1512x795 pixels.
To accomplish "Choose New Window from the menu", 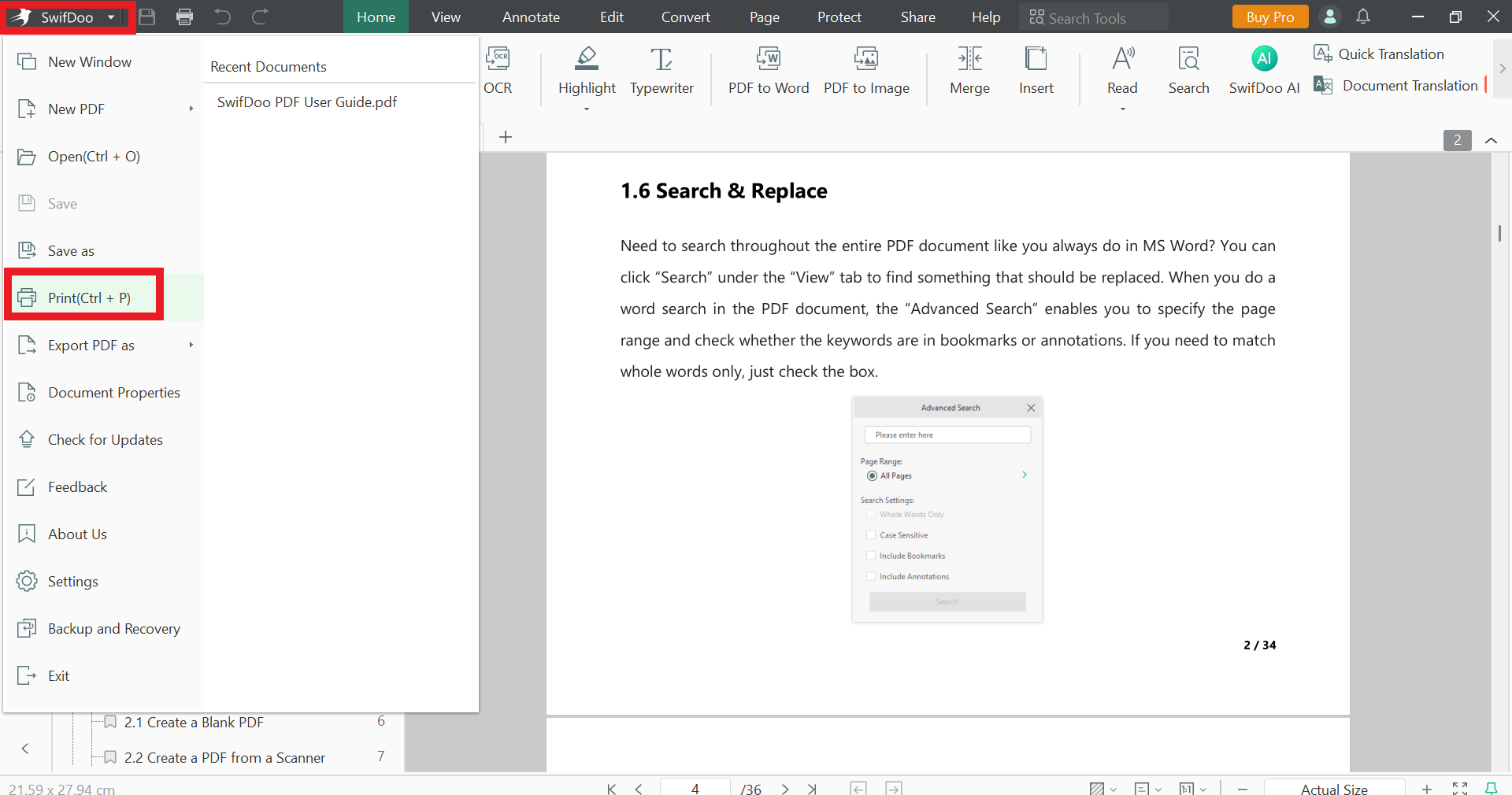I will [103, 62].
